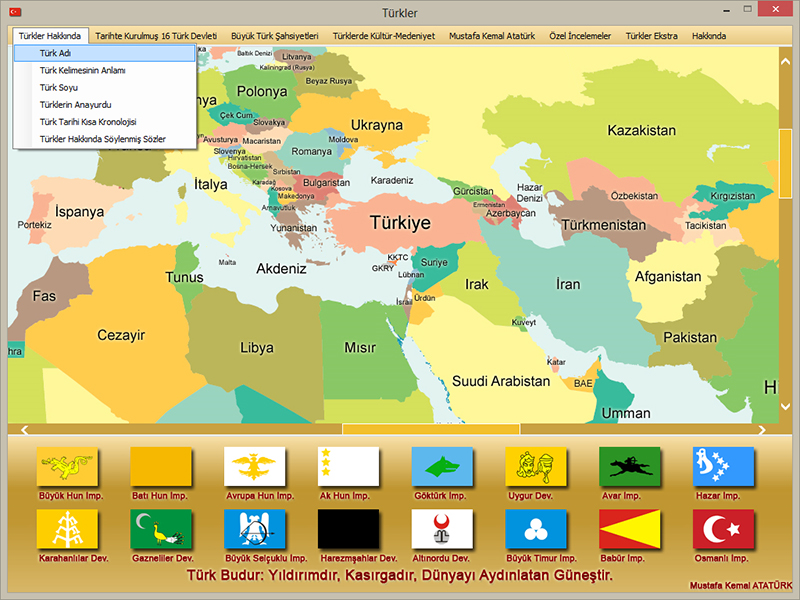Click the Gazneliler Dev. green flag
This screenshot has height=600, width=800.
(x=161, y=529)
